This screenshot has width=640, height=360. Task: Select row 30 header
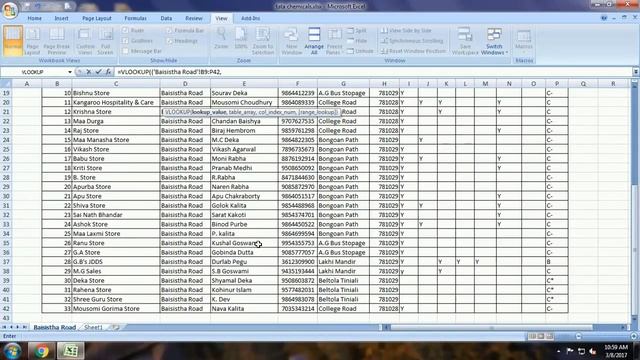point(6,196)
